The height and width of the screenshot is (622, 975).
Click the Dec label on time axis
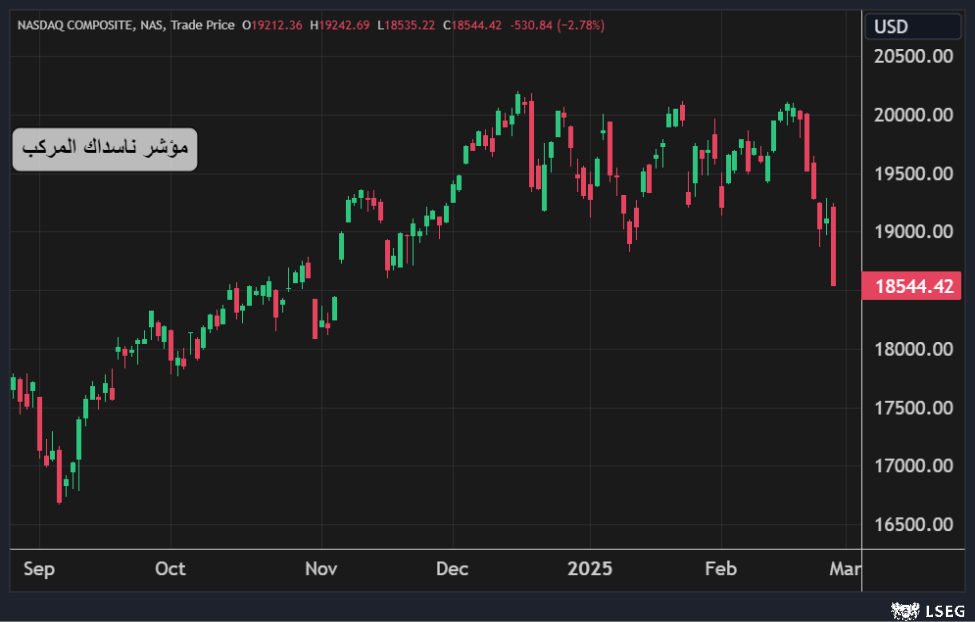(452, 569)
